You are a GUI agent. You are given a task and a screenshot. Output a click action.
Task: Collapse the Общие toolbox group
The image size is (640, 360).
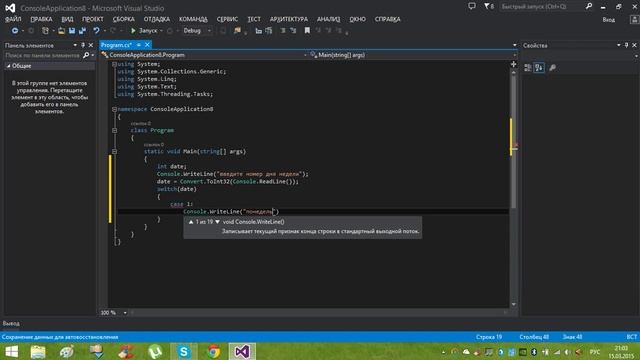pos(9,66)
